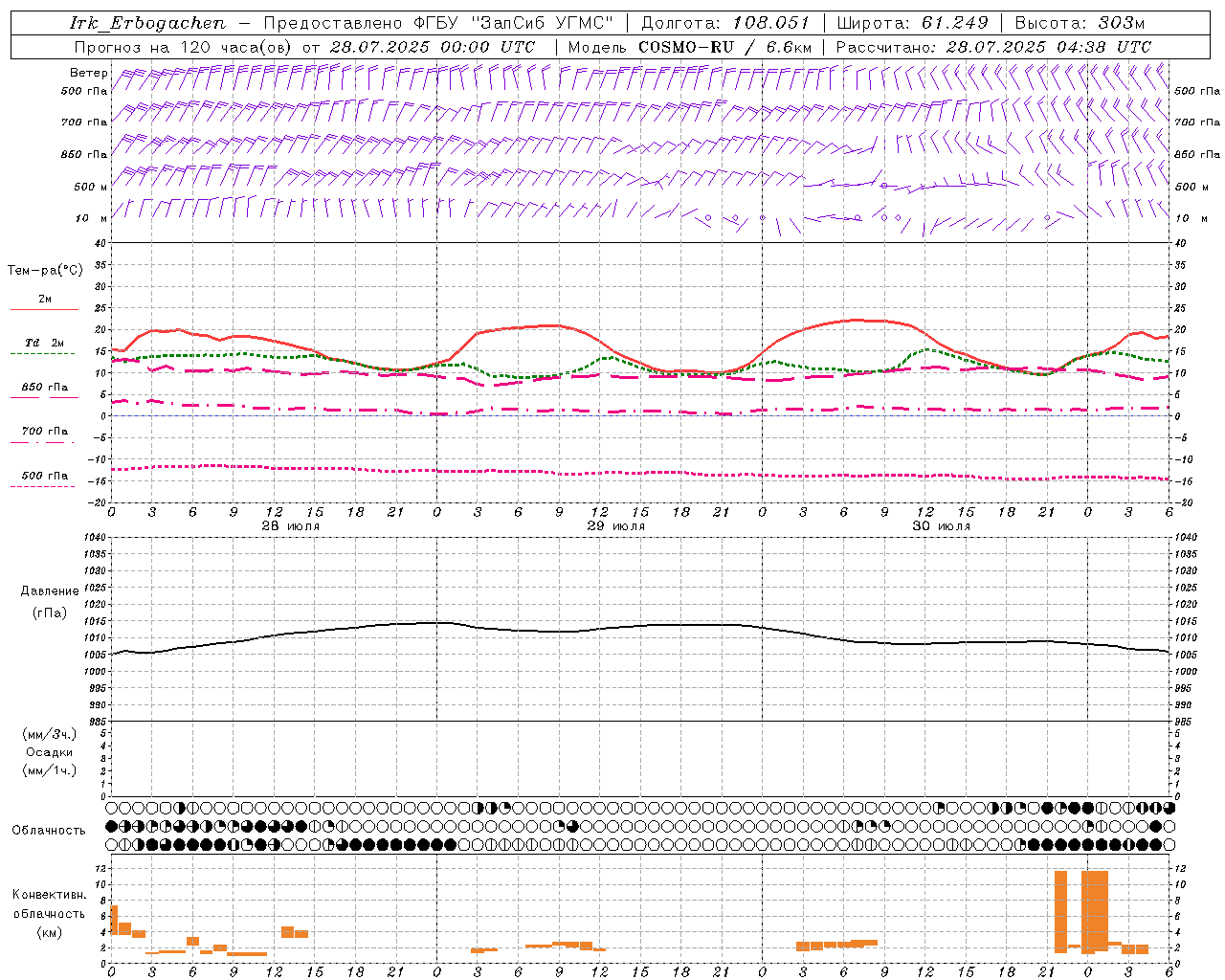Image resolution: width=1225 pixels, height=980 pixels.
Task: Click the "(км)" unit under convective cloudiness
Action: click(x=50, y=932)
